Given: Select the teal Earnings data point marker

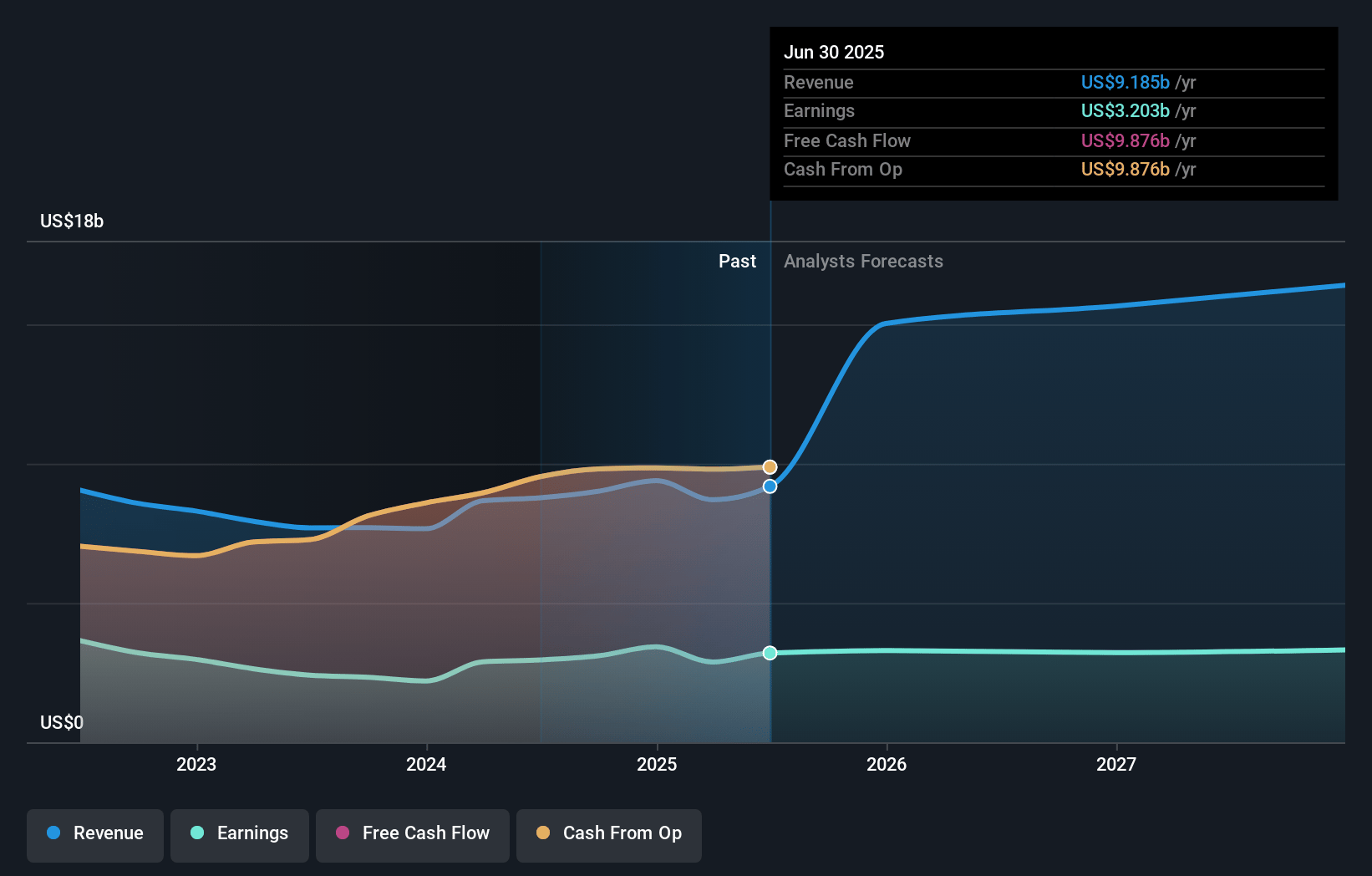Looking at the screenshot, I should (x=770, y=653).
